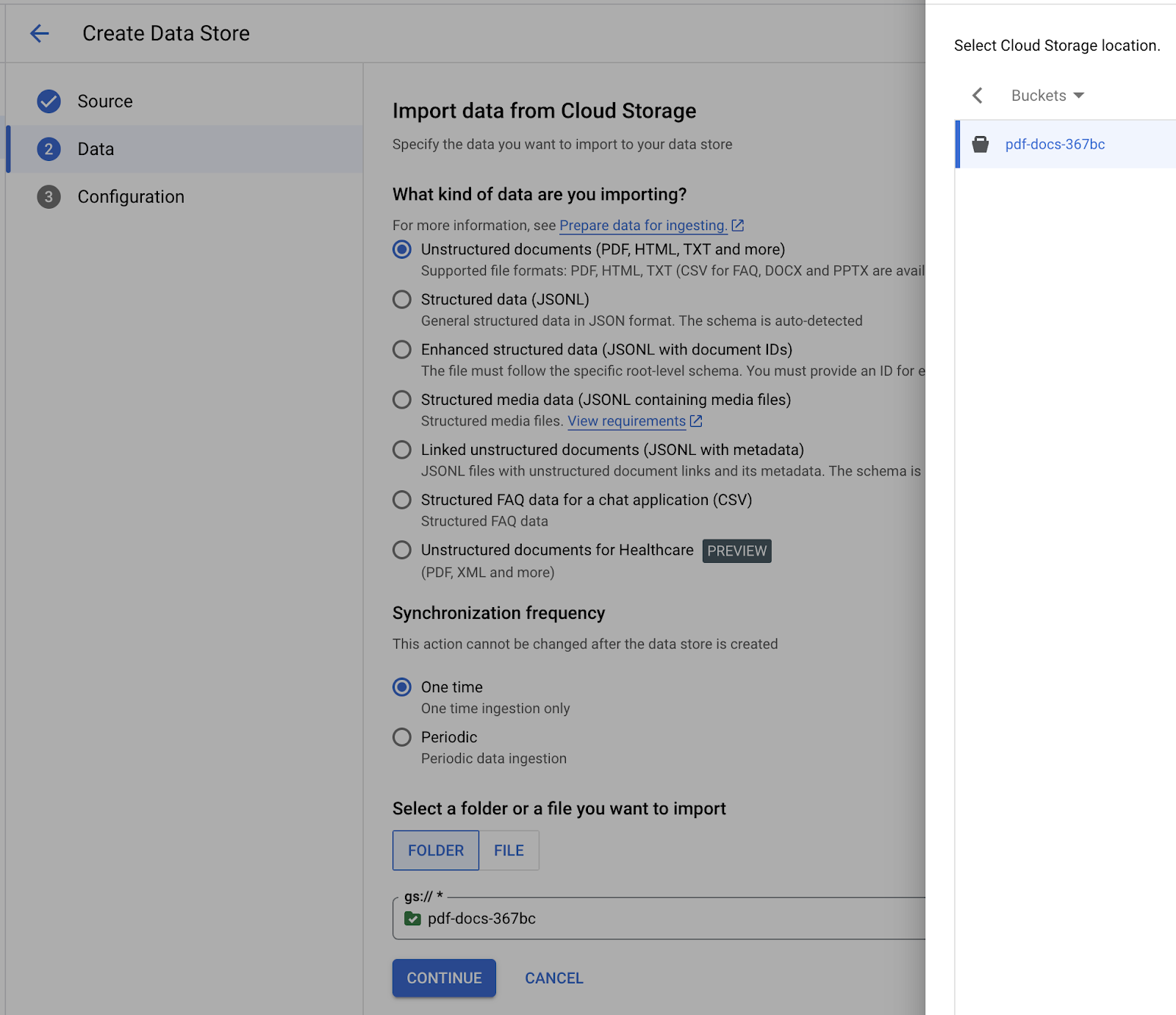Click the Source step checkmark icon
This screenshot has width=1176, height=1015.
(49, 101)
